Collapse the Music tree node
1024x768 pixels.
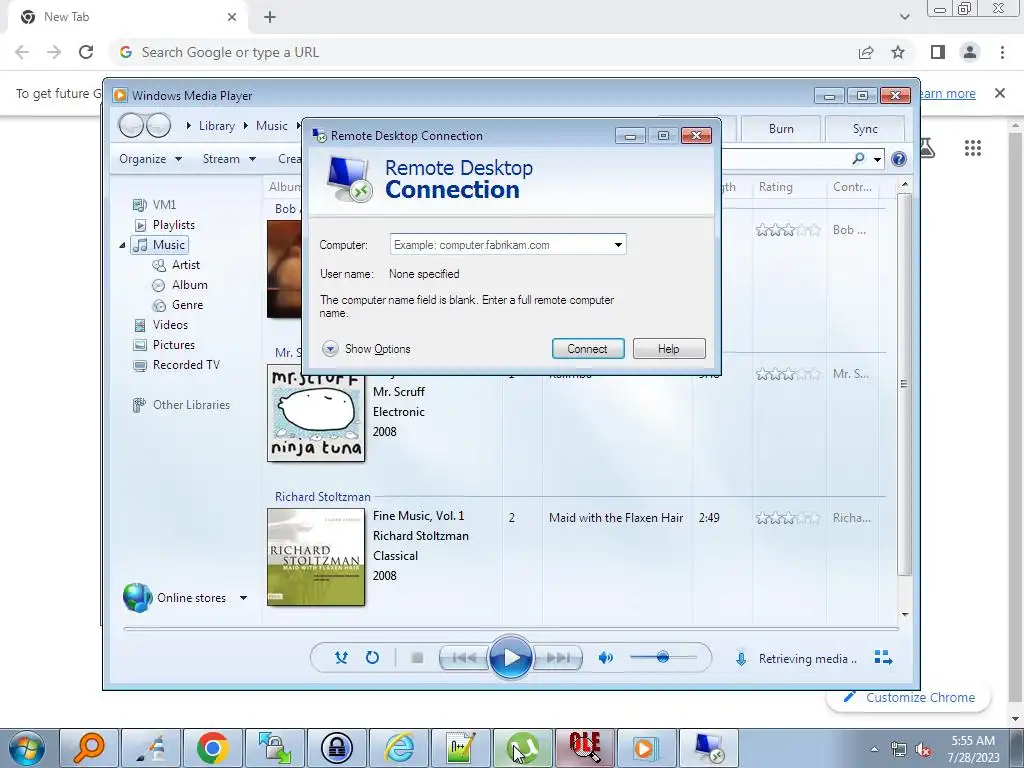(122, 246)
